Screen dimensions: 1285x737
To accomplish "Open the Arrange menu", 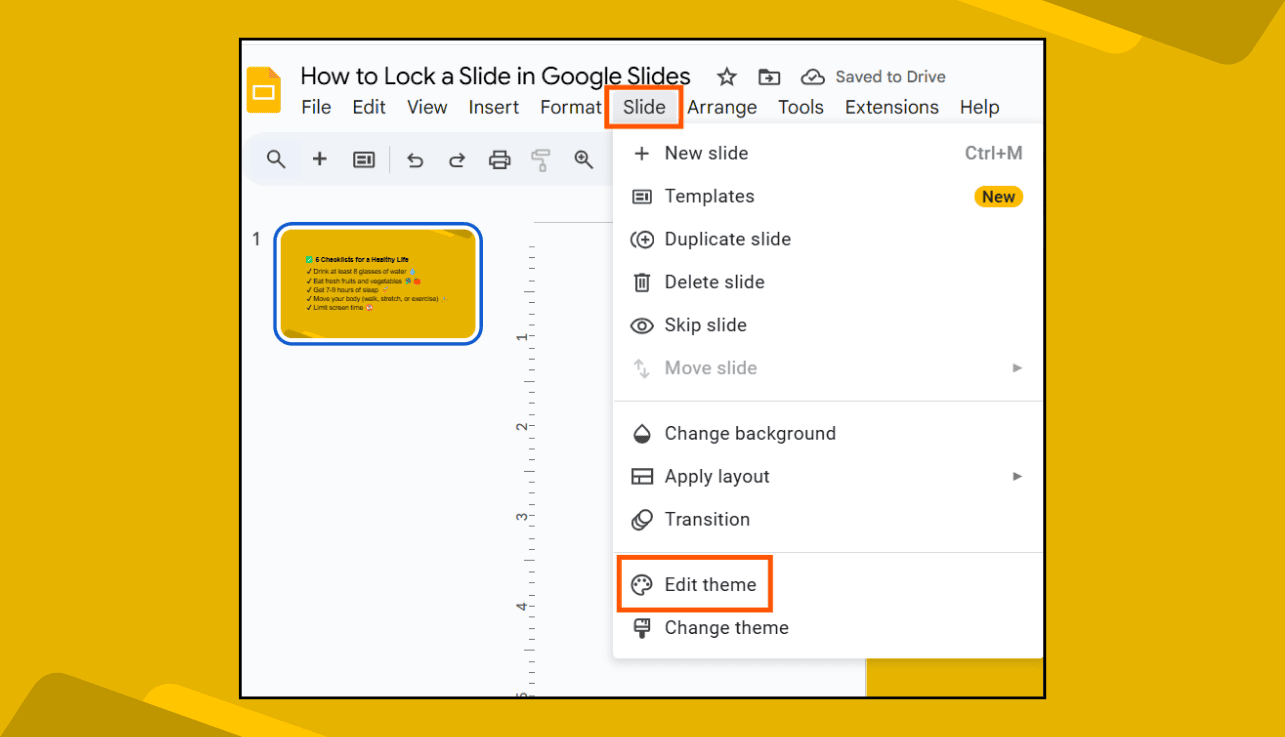I will tap(722, 107).
